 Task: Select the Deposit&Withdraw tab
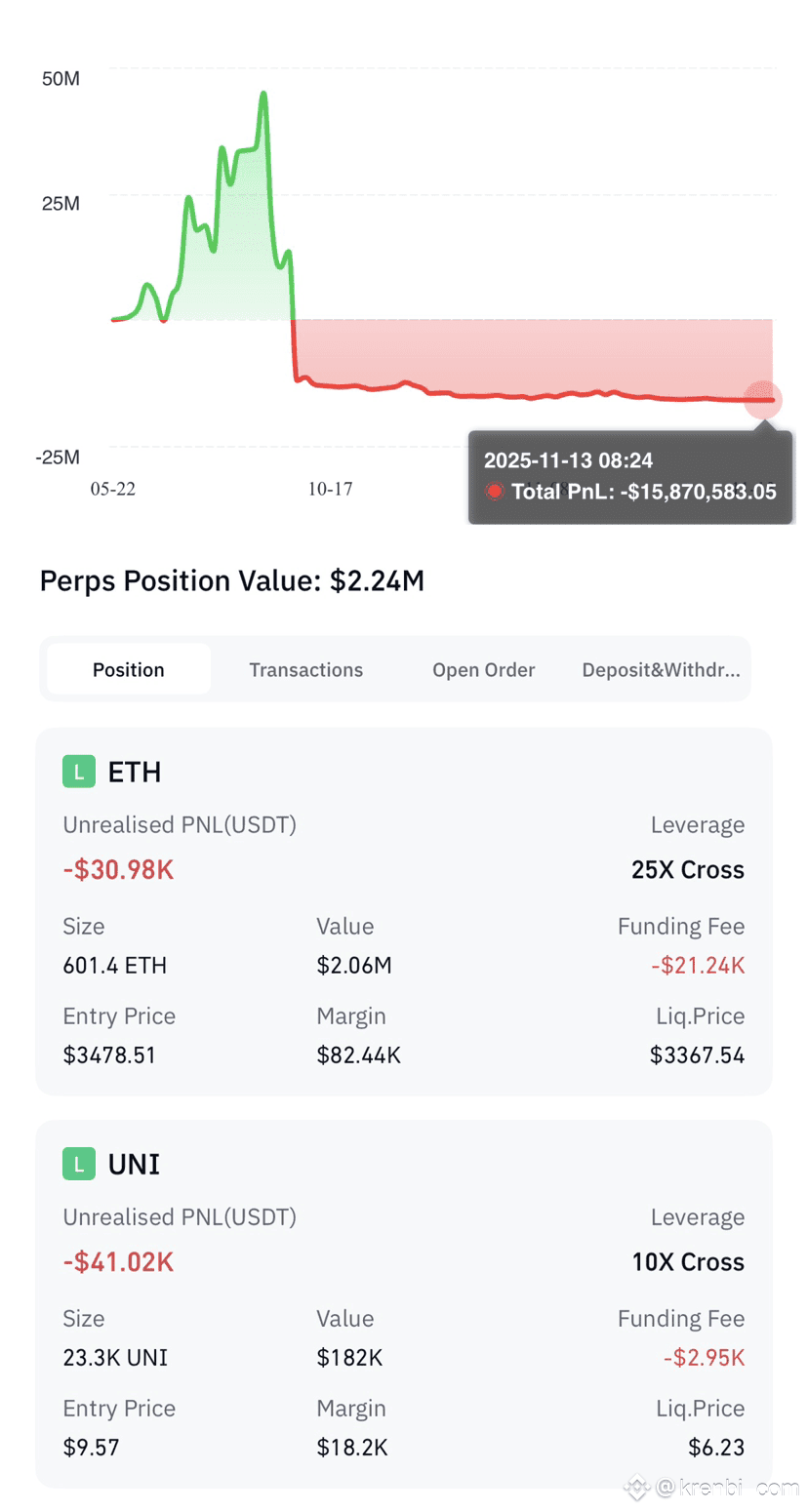pos(661,670)
